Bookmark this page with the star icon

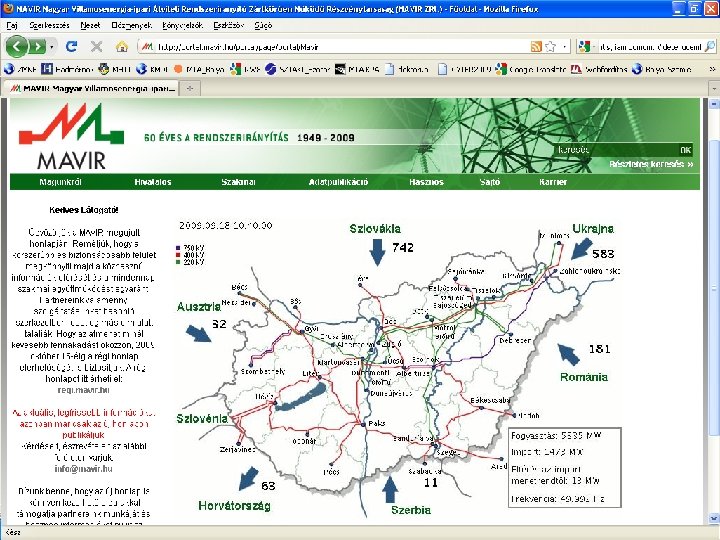(x=551, y=46)
